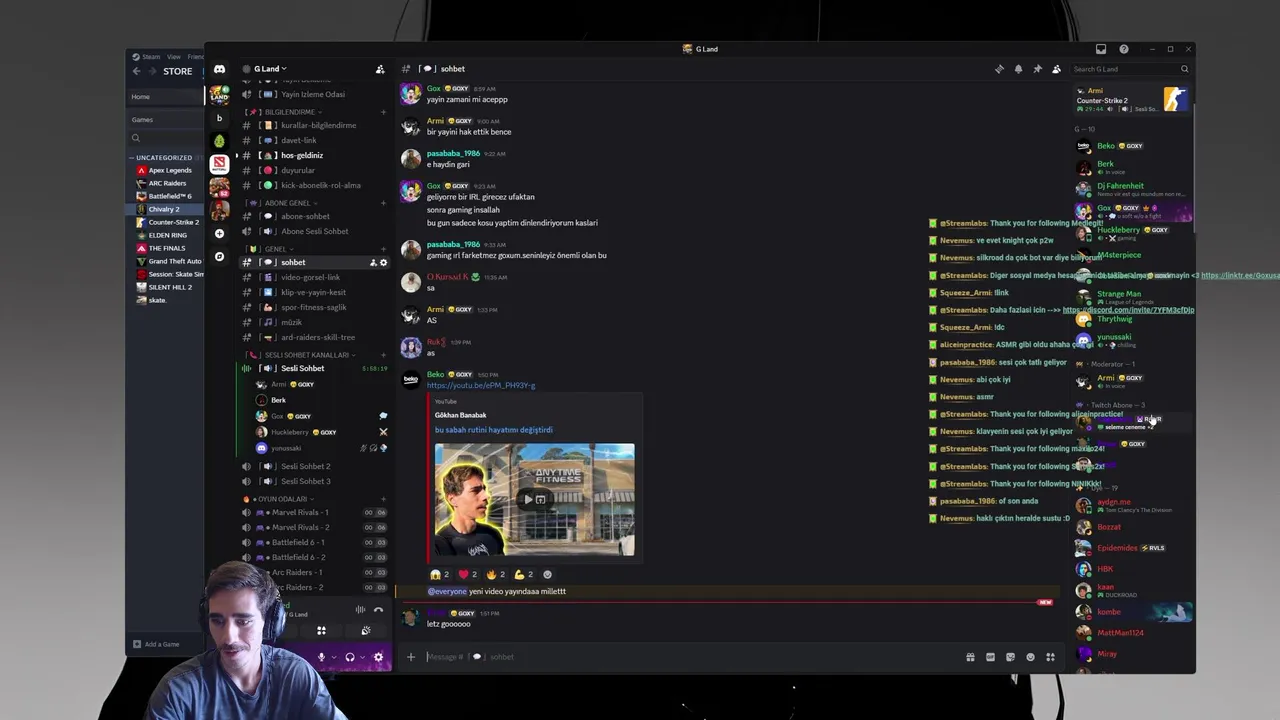Open G Land server dropdown menu

[270, 69]
